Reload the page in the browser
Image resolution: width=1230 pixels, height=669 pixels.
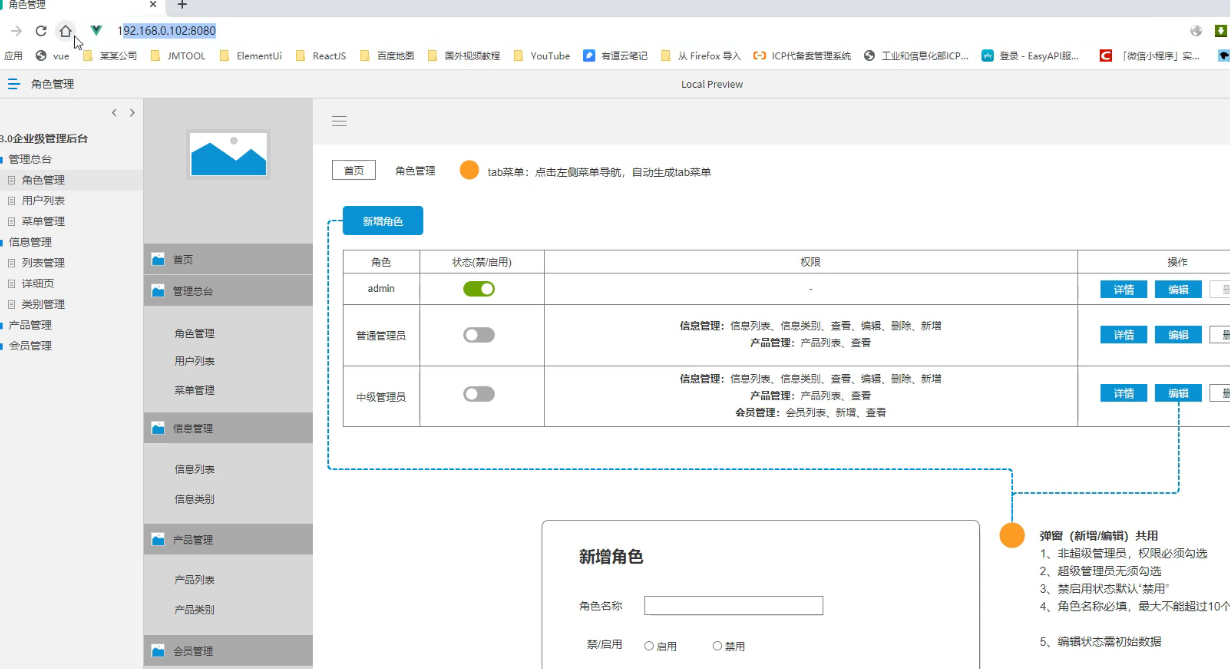point(41,31)
